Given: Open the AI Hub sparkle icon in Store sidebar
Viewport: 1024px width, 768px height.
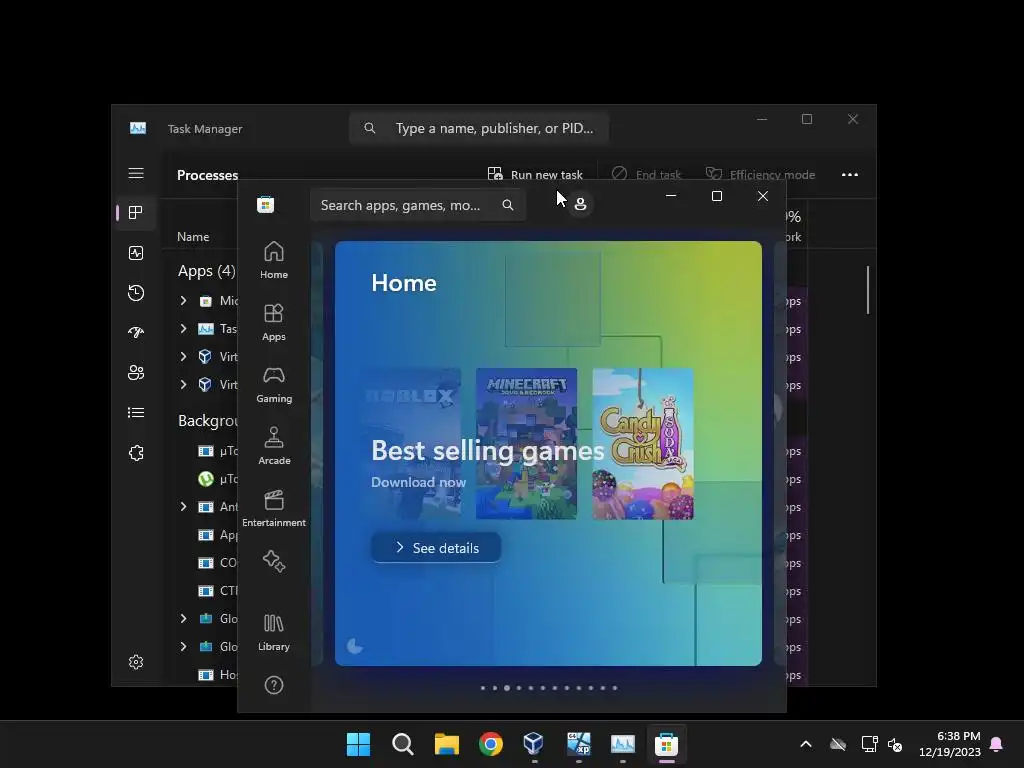Looking at the screenshot, I should (274, 561).
